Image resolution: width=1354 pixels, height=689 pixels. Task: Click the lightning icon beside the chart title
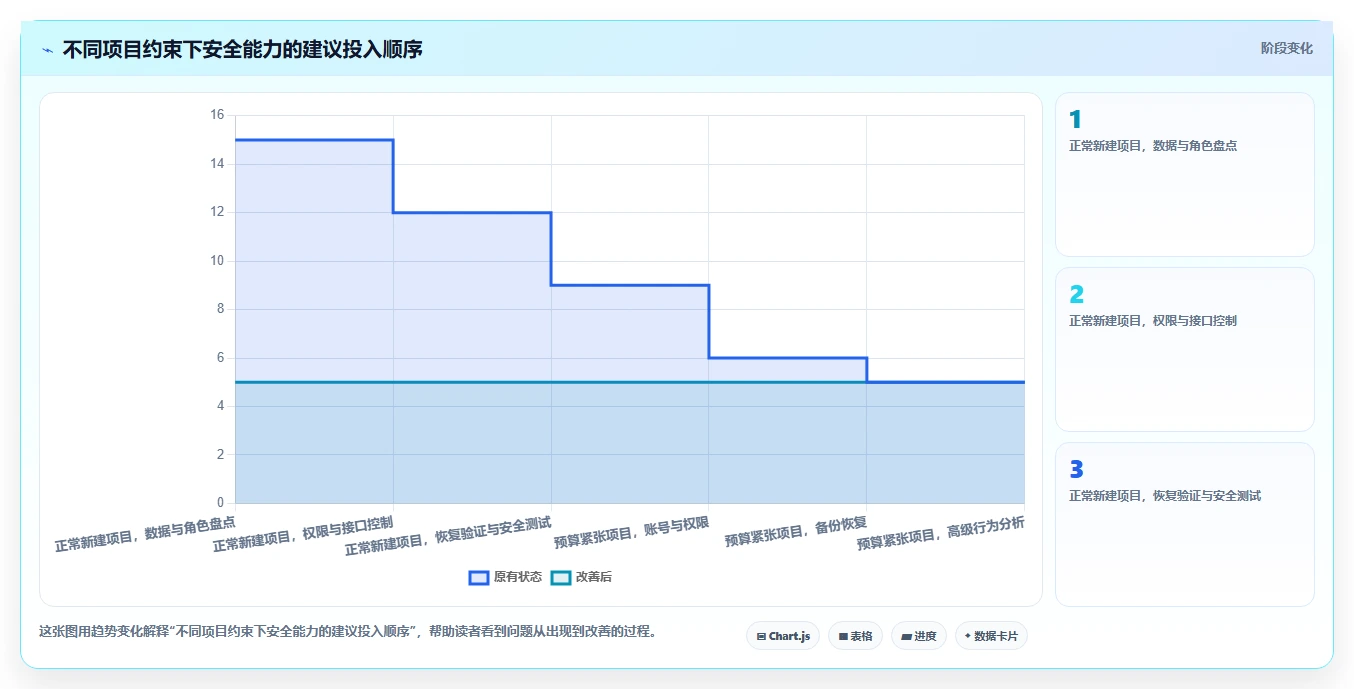pos(47,50)
